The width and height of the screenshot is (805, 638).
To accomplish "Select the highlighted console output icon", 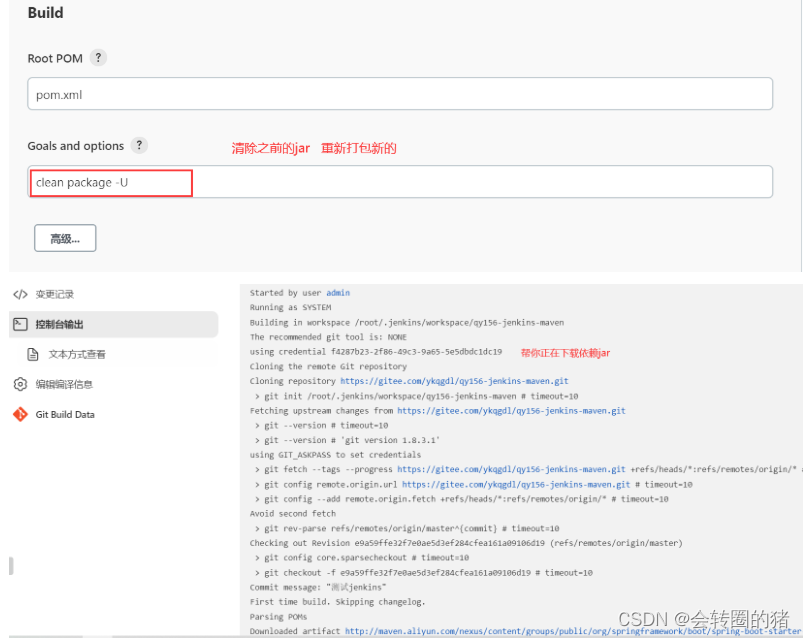I will [21, 323].
